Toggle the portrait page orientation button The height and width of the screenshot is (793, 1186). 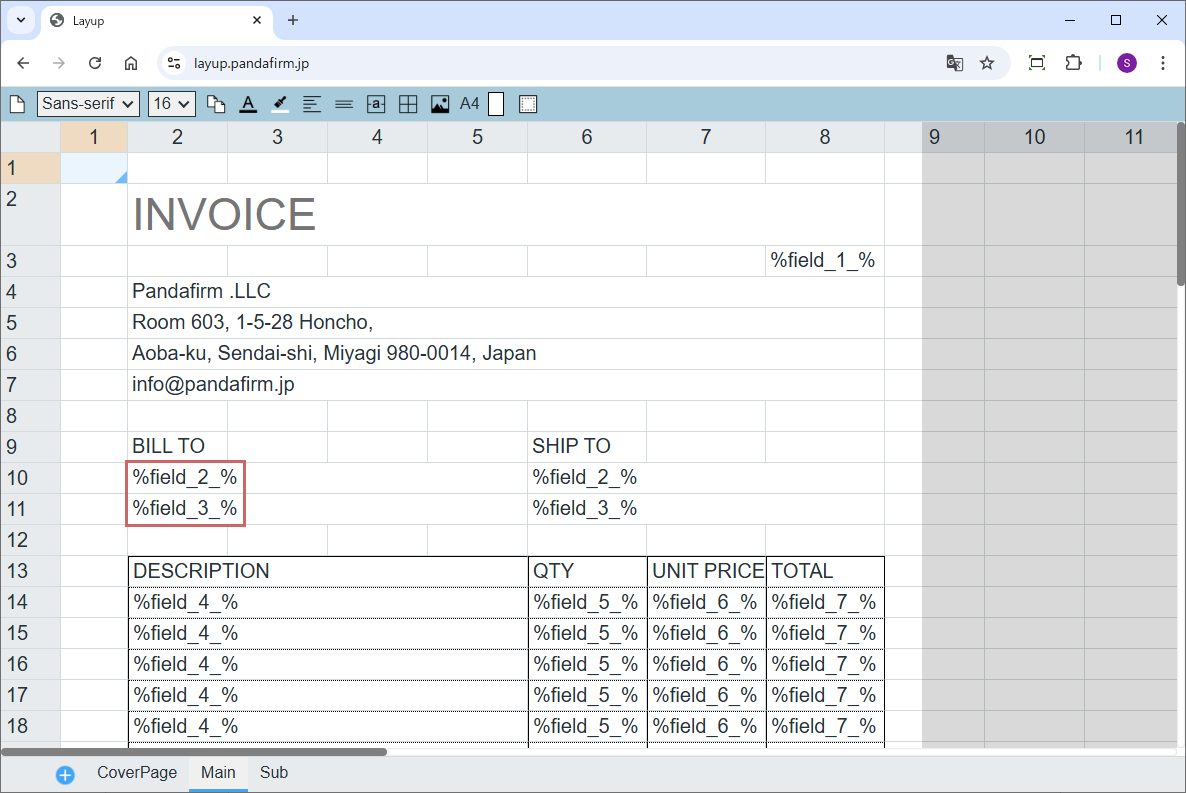coord(496,104)
